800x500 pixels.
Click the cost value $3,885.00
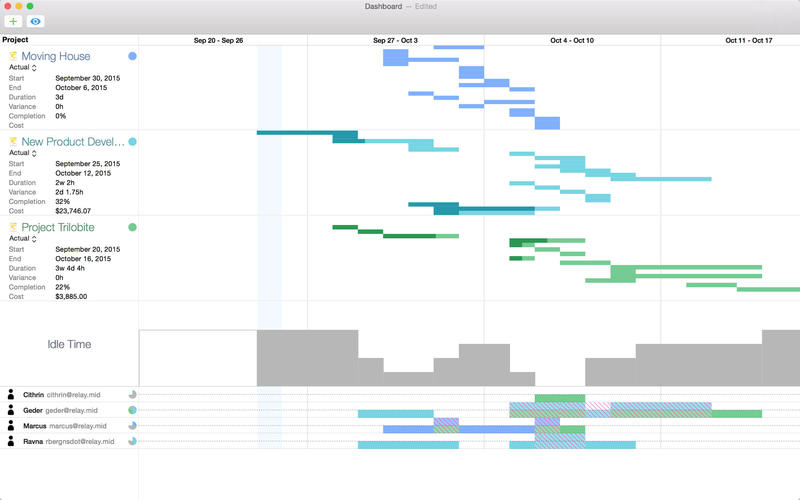[x=71, y=296]
